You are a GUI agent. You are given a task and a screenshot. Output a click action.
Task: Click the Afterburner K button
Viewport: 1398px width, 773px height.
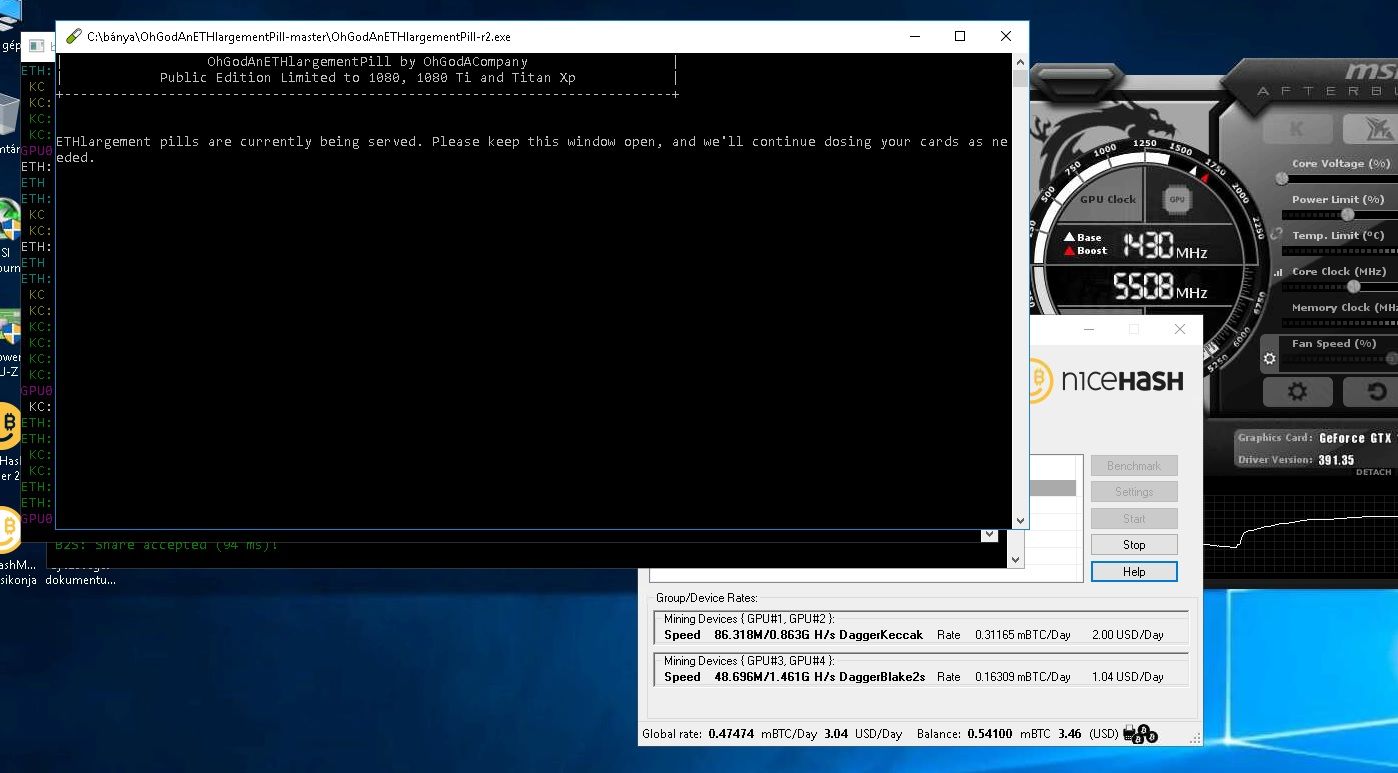tap(1297, 128)
